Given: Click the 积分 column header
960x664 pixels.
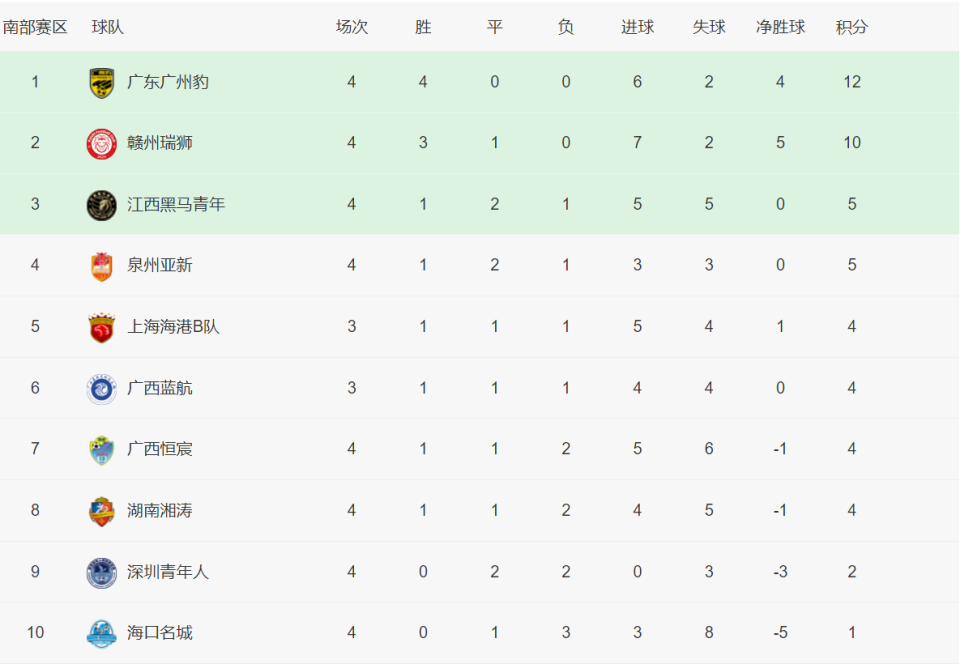Looking at the screenshot, I should 852,27.
